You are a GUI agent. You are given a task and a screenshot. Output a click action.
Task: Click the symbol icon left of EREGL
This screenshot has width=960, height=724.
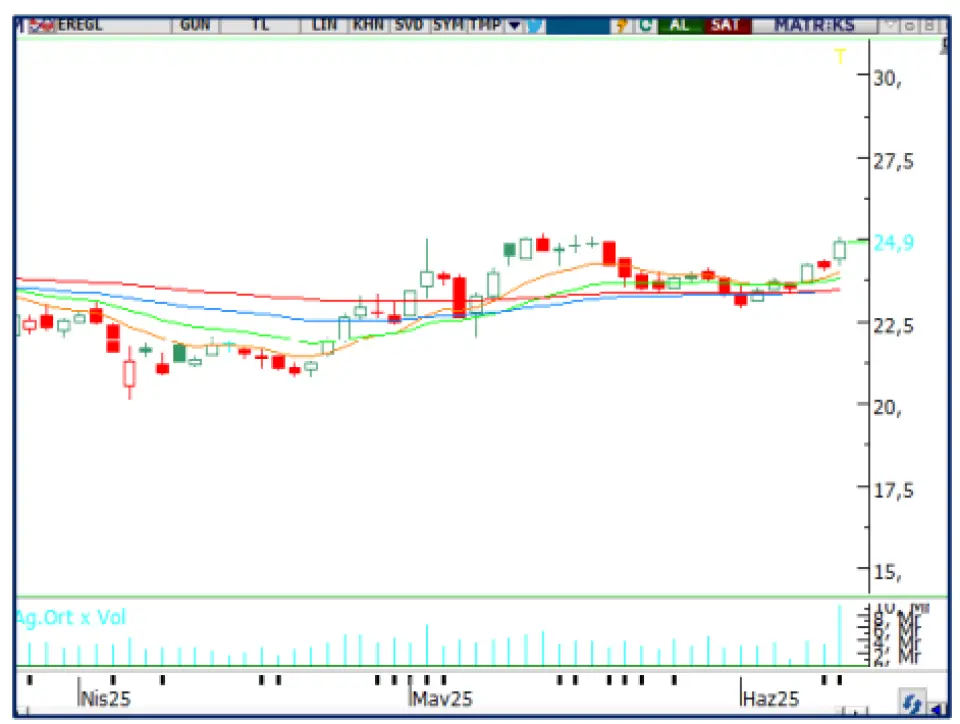42,25
